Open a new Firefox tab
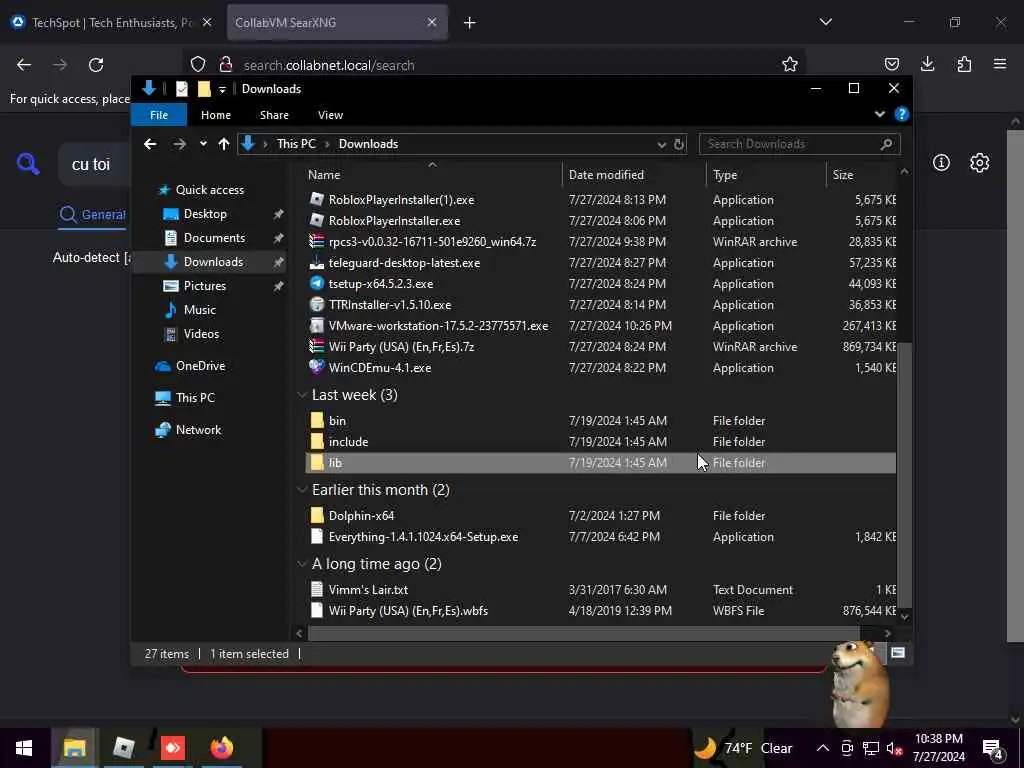Screen dimensions: 1024x768 pos(470,23)
